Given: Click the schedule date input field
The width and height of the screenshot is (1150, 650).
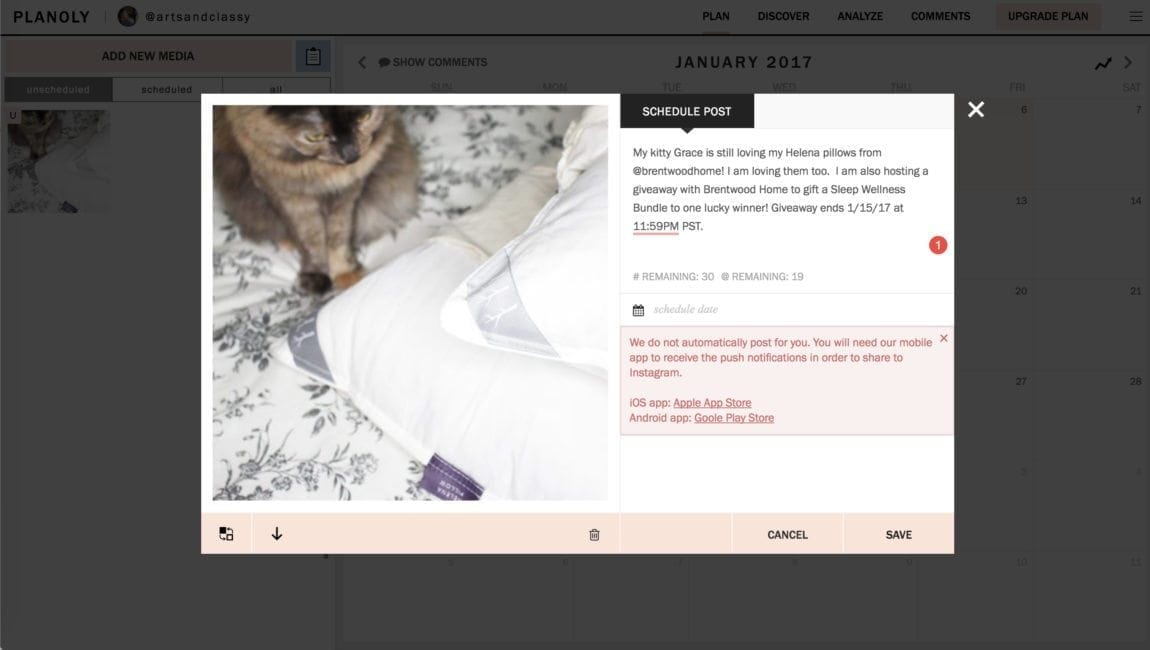Looking at the screenshot, I should pyautogui.click(x=787, y=310).
